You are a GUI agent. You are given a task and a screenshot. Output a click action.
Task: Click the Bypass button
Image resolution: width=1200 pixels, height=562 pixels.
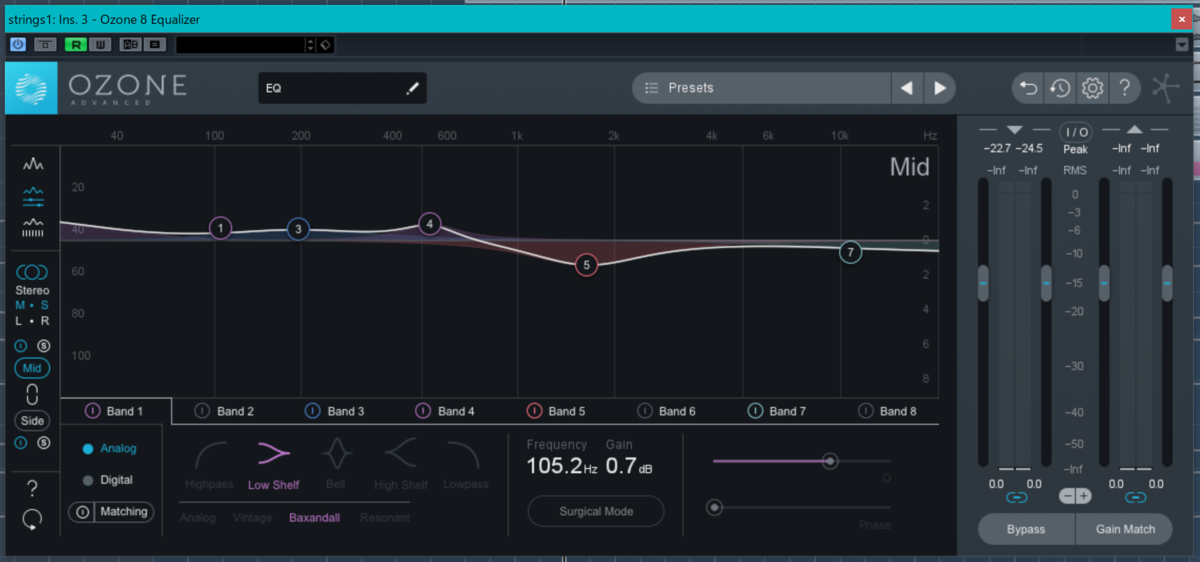point(1025,529)
